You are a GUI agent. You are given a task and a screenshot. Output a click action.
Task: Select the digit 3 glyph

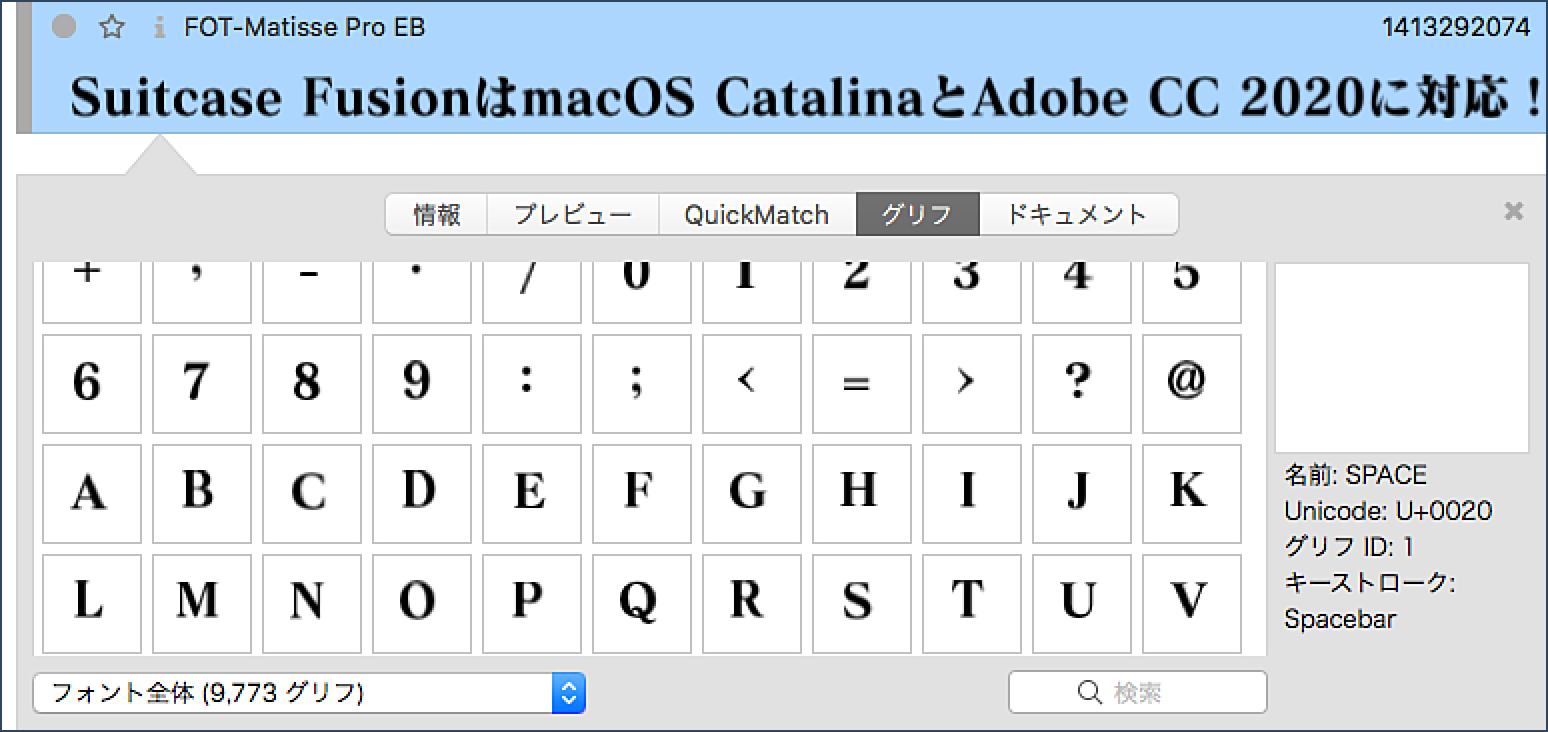point(972,293)
